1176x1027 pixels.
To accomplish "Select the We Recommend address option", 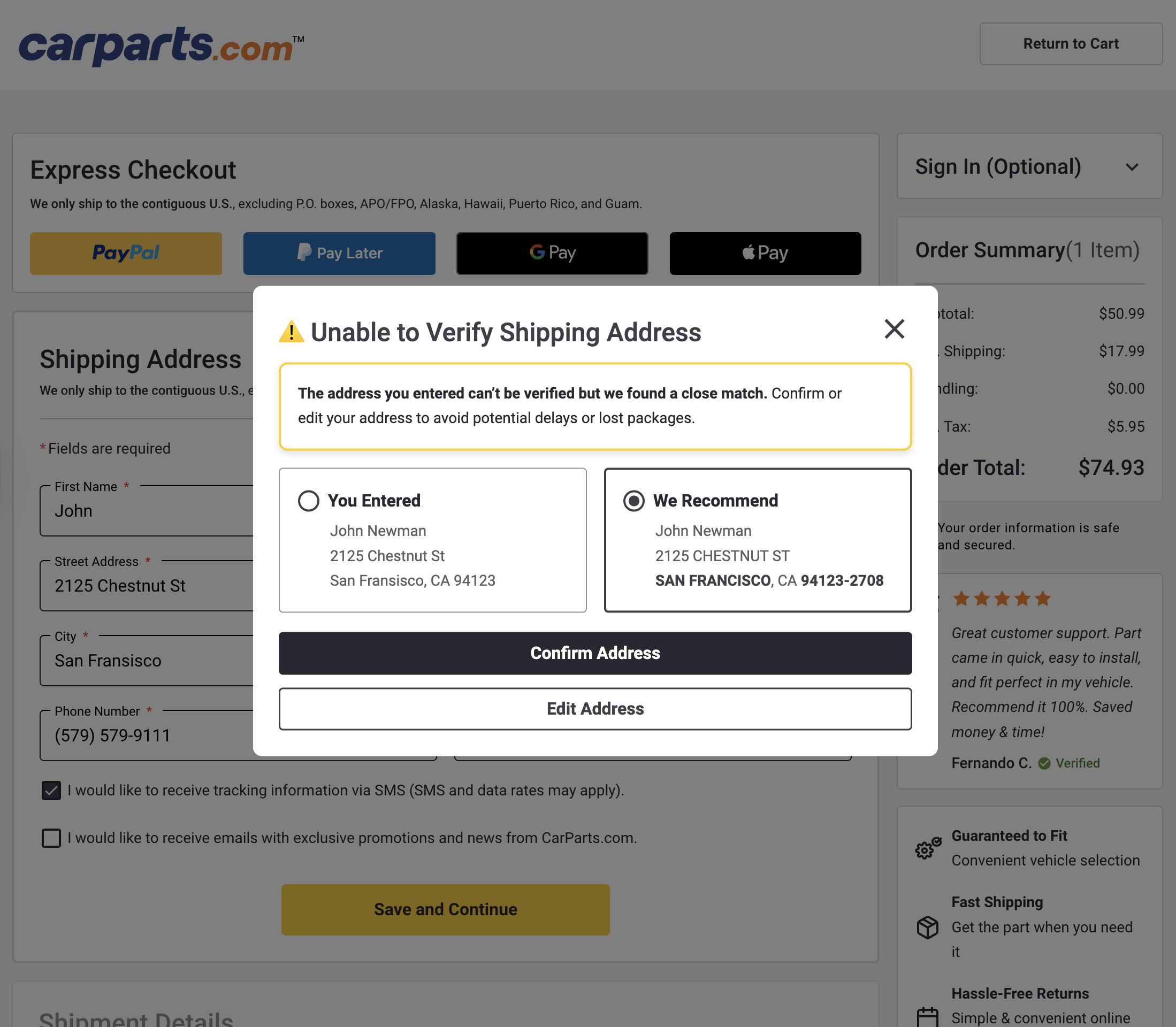I will [x=634, y=500].
